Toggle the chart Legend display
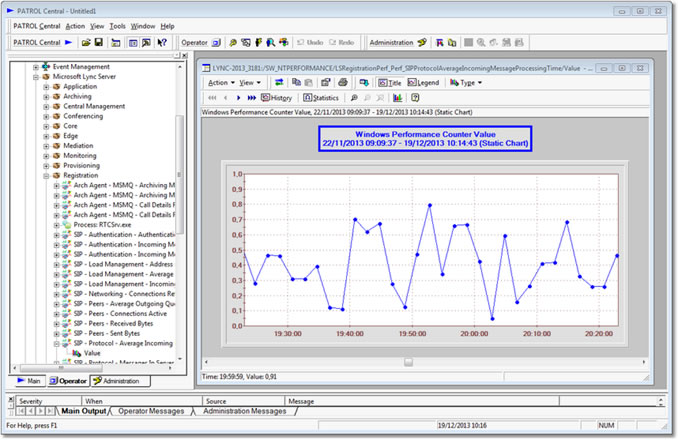Image resolution: width=678 pixels, height=440 pixels. click(422, 82)
